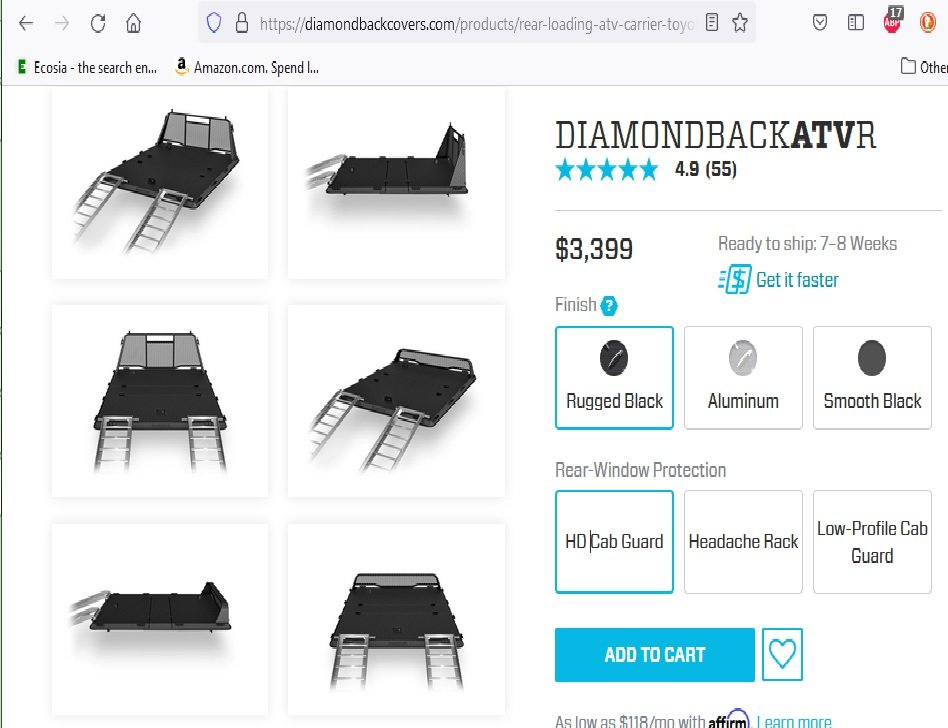948x728 pixels.
Task: Toggle reader view in address bar
Action: (x=712, y=23)
